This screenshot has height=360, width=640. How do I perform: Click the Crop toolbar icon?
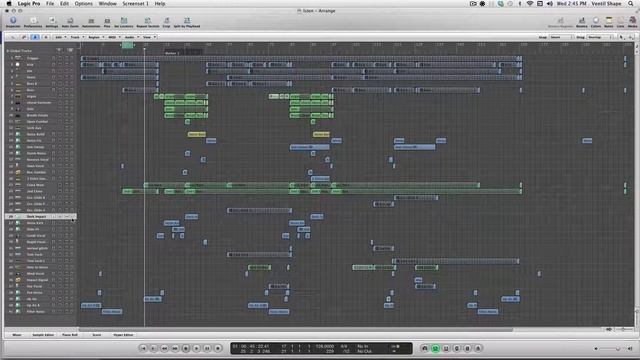[x=167, y=21]
